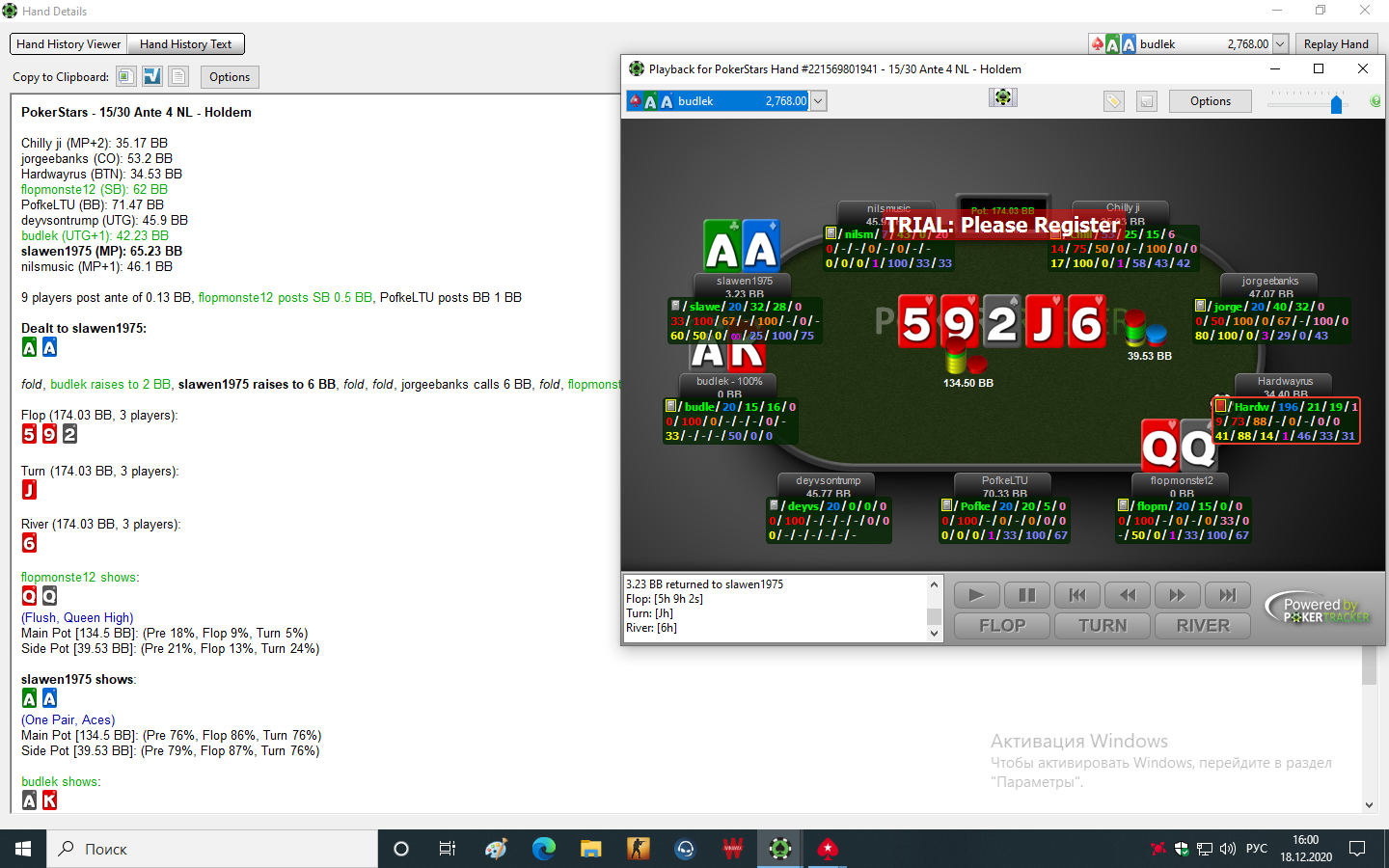The image size is (1389, 868).
Task: Click note icon in PofkeLTU HUD
Action: [946, 505]
